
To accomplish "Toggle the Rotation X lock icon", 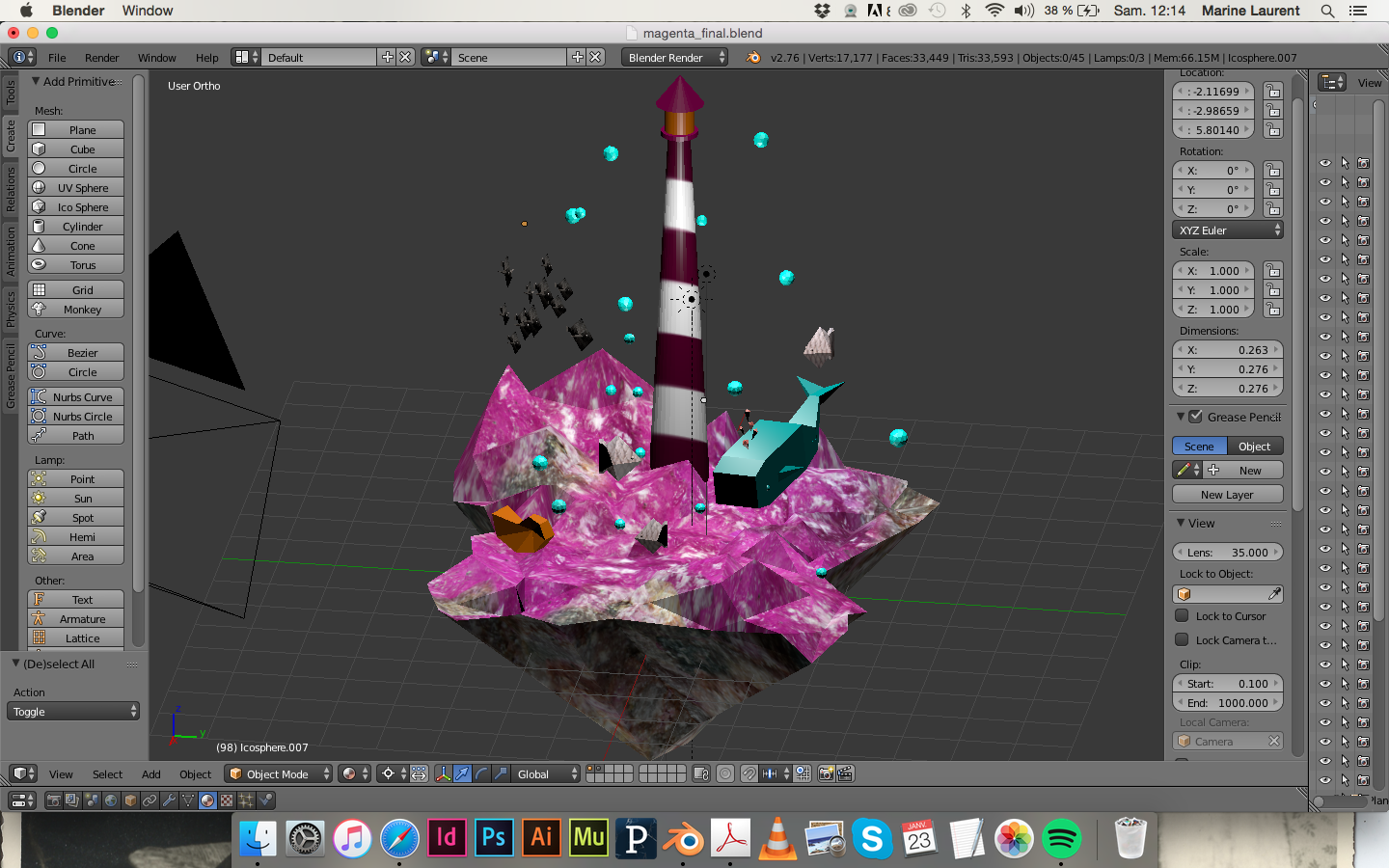I will tap(1273, 171).
